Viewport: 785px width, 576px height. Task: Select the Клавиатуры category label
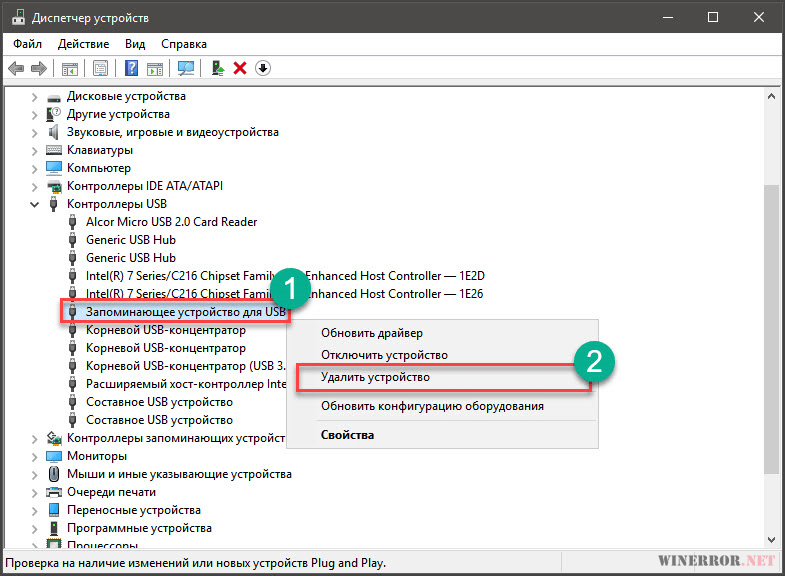(100, 150)
